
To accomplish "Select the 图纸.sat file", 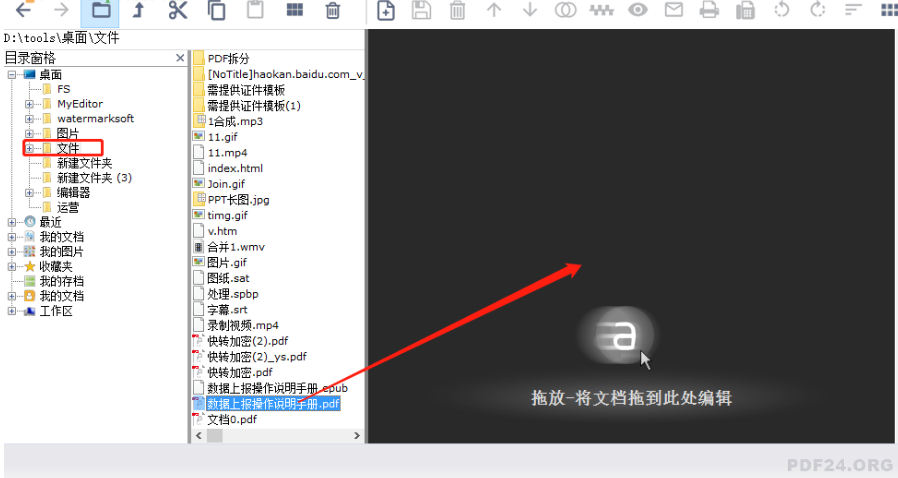I will (x=229, y=278).
